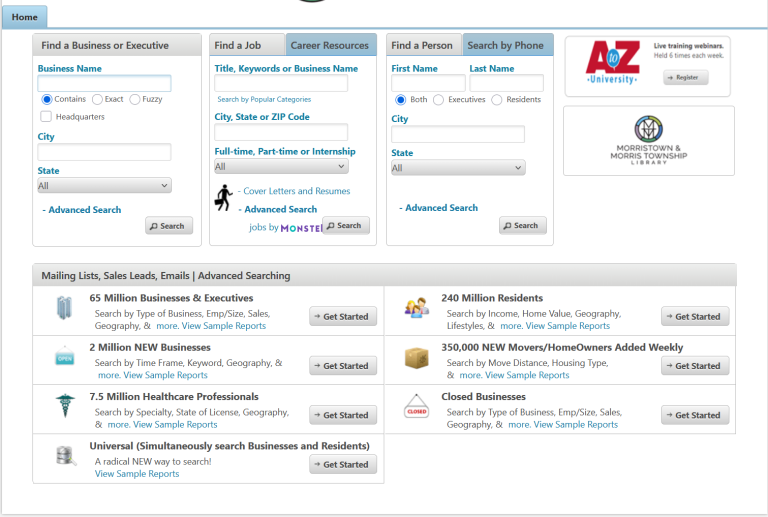Switch to the Career Resources tab
768x517 pixels.
coord(330,45)
